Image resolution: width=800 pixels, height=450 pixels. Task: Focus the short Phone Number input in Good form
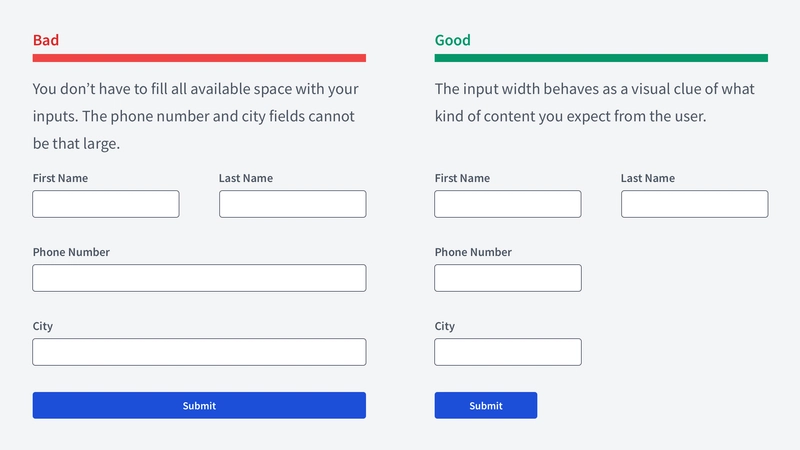coord(508,278)
